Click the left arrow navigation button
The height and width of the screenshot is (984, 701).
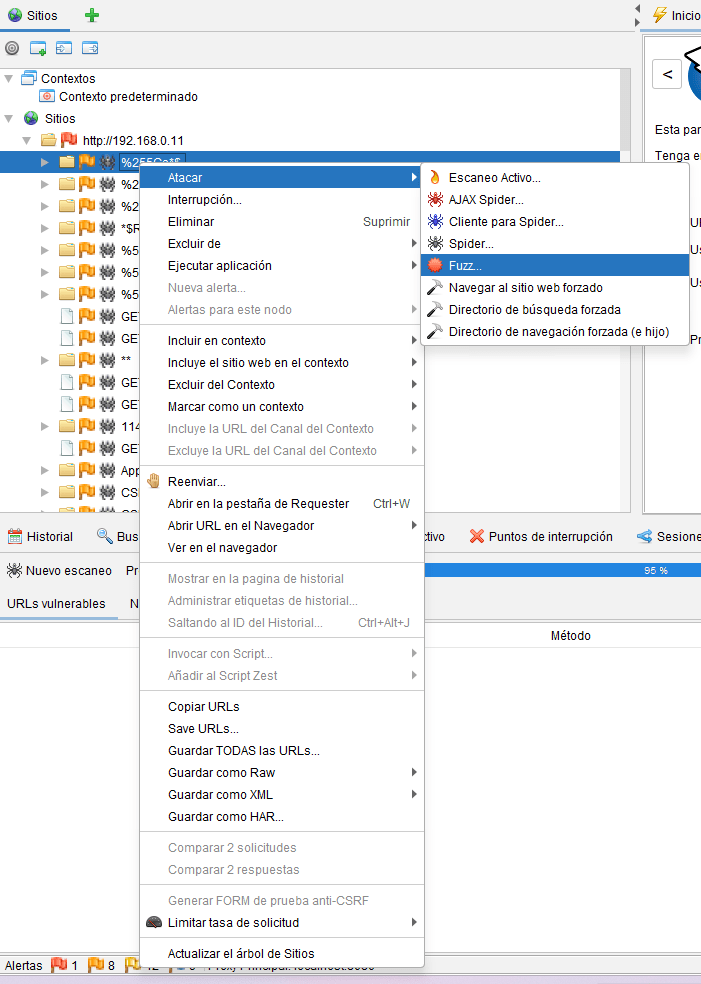point(667,74)
